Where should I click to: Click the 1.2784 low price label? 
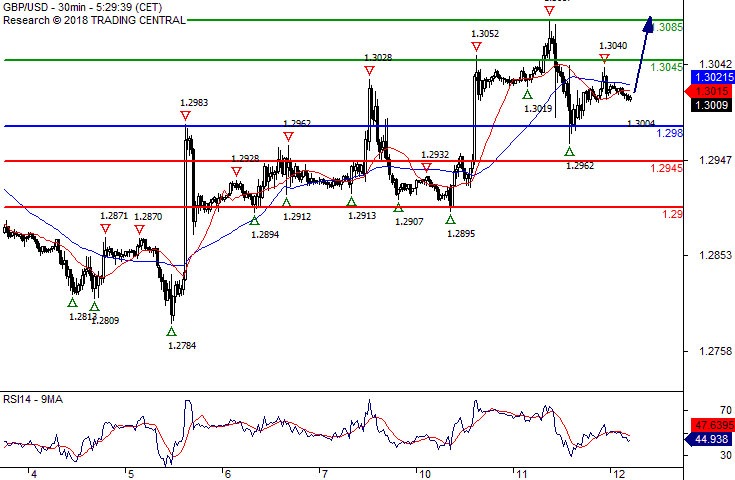tap(182, 346)
